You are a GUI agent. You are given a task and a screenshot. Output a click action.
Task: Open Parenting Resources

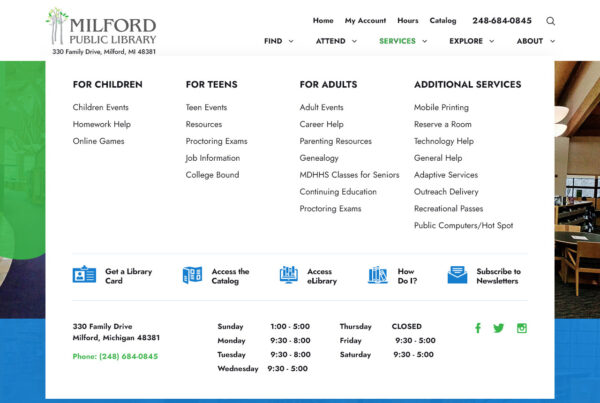[336, 141]
